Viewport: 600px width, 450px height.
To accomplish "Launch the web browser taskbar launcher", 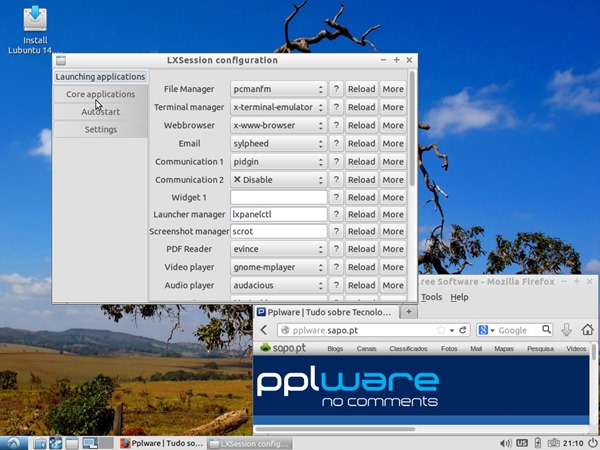I will [55, 443].
